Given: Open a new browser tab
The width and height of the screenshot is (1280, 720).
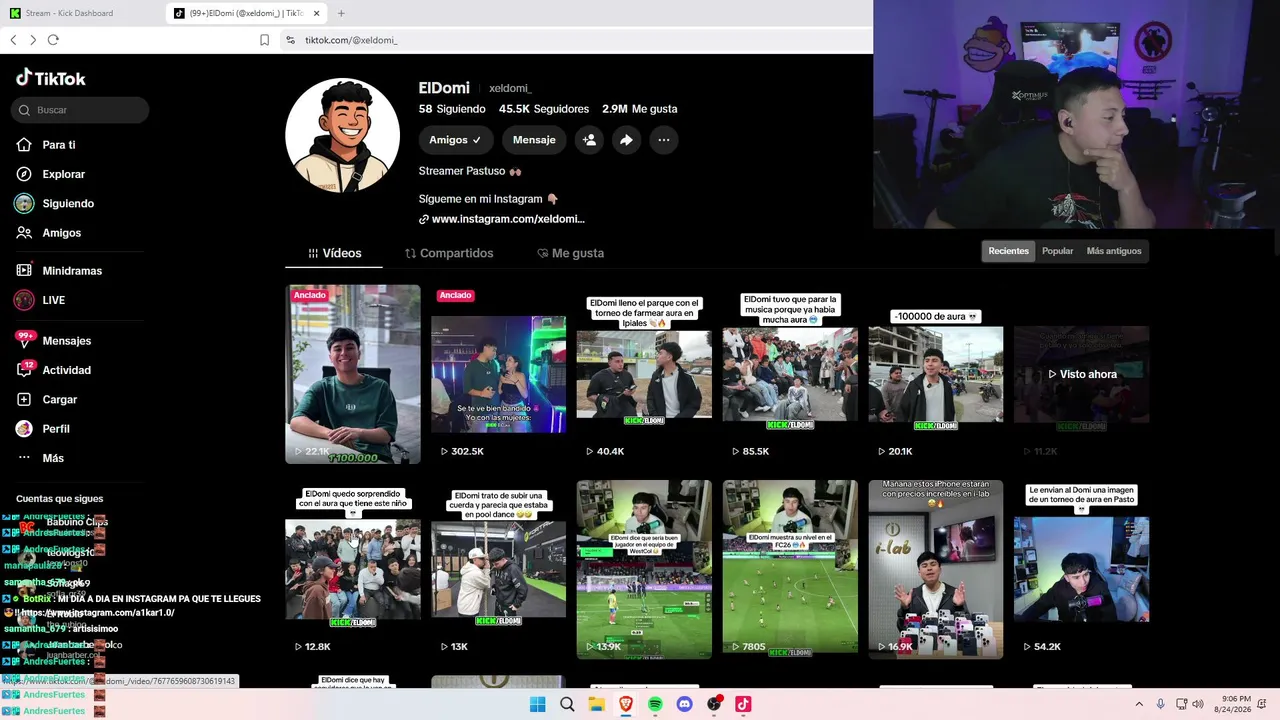Looking at the screenshot, I should click(x=341, y=13).
